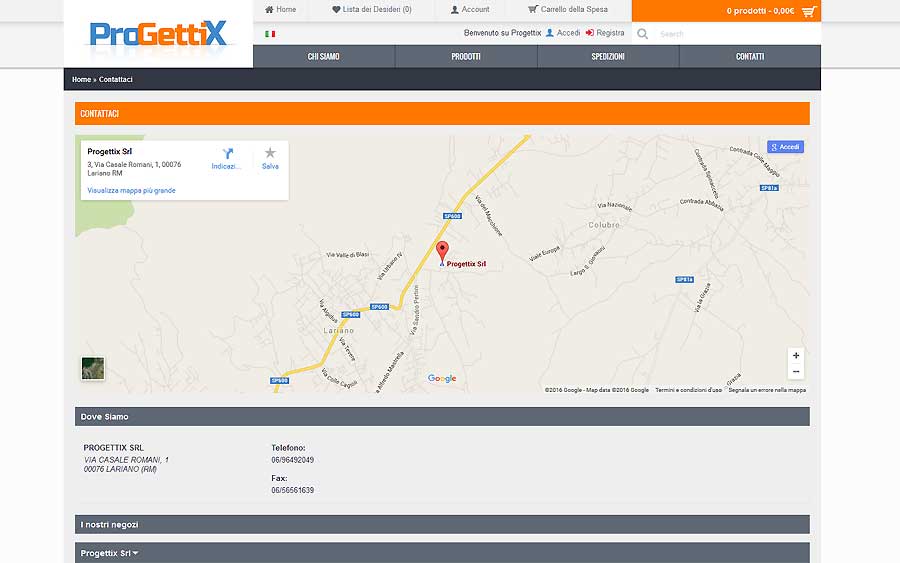Click the Indicazioni directions arrow icon

point(227,153)
